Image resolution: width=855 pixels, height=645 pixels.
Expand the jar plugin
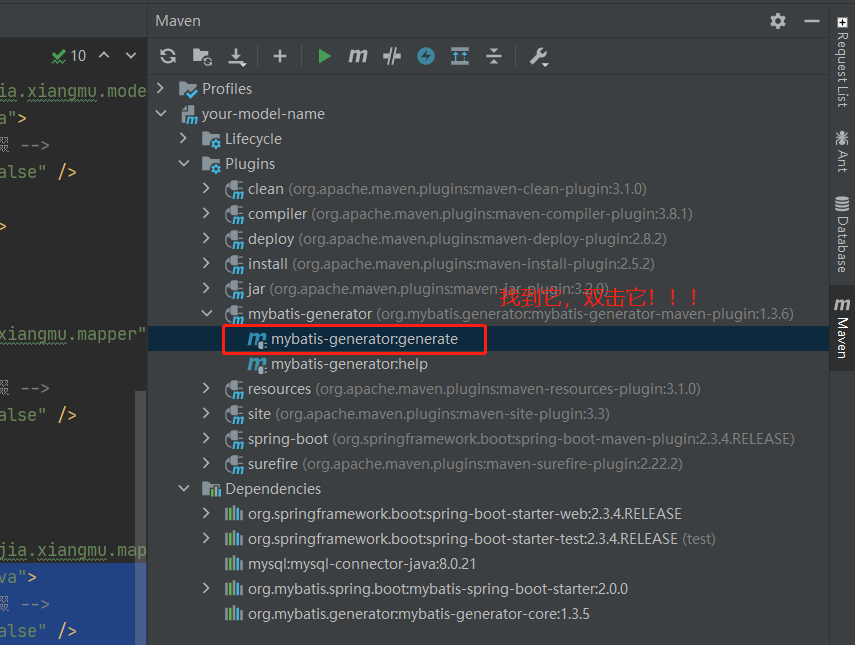tap(206, 288)
